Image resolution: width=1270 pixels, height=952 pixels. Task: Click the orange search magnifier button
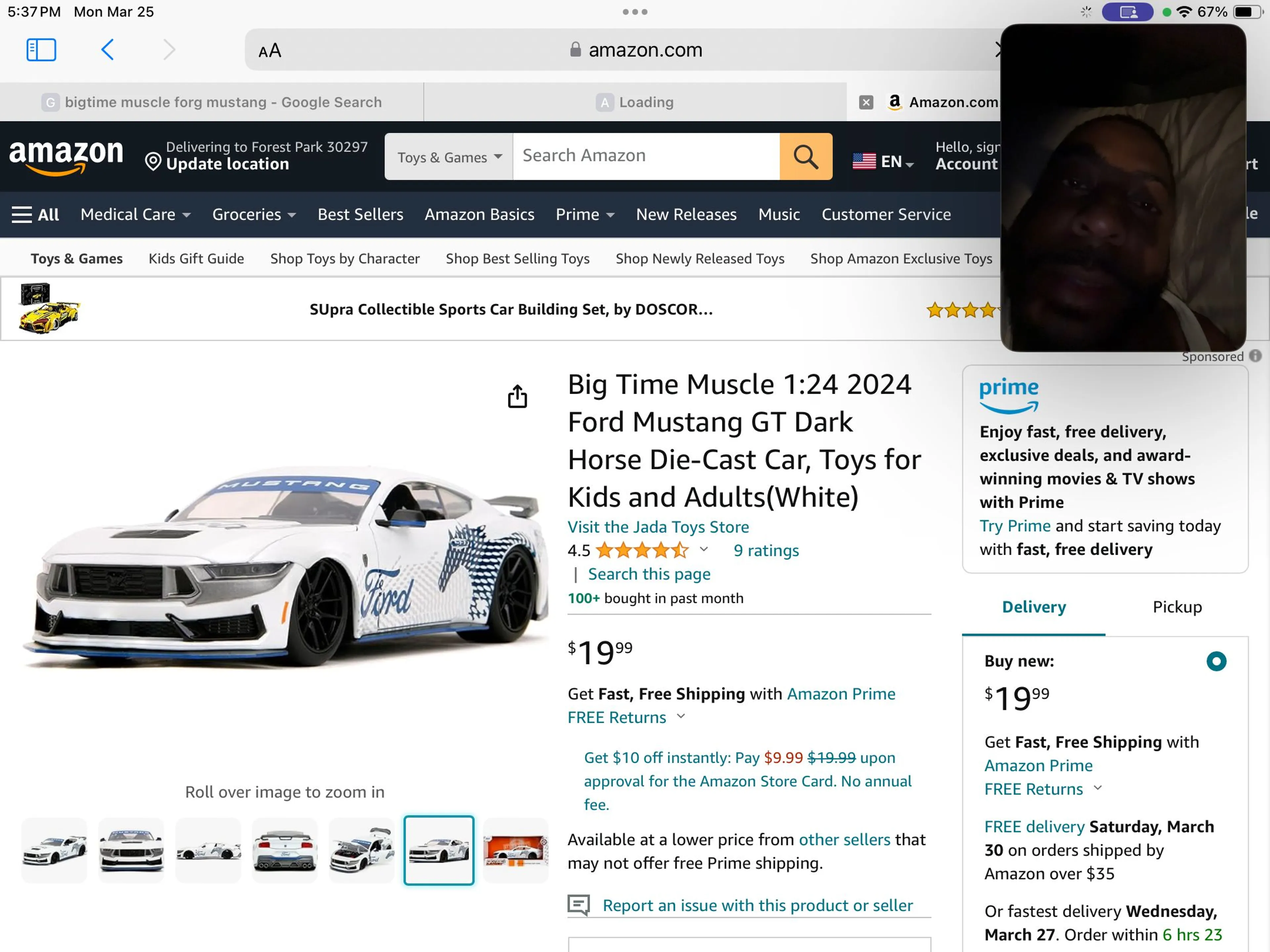click(806, 157)
